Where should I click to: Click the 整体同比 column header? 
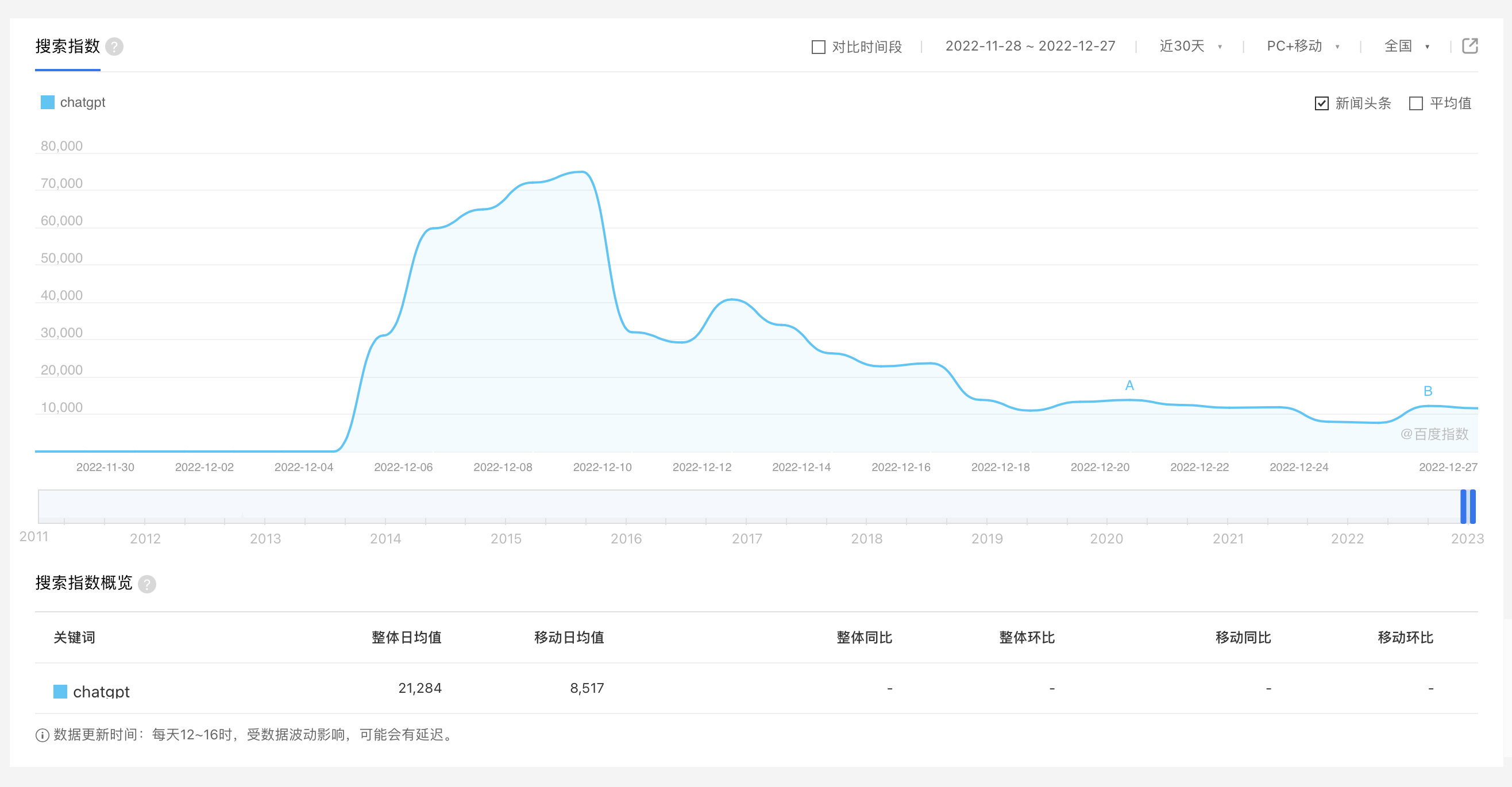[864, 637]
